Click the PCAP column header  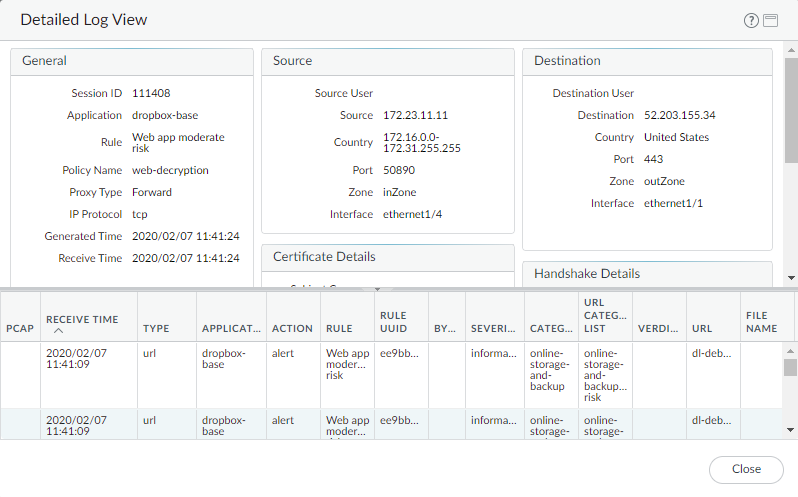tap(20, 328)
